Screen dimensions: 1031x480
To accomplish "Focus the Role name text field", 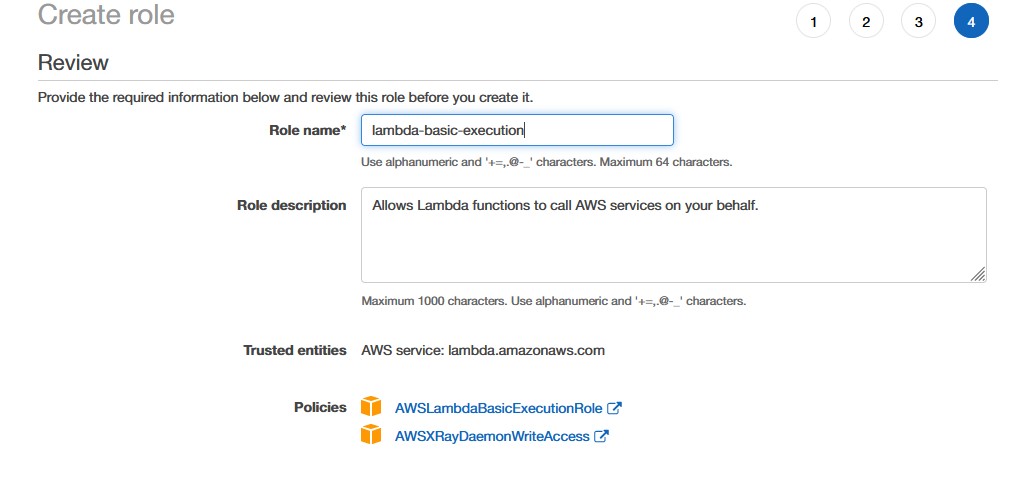I will tap(517, 130).
